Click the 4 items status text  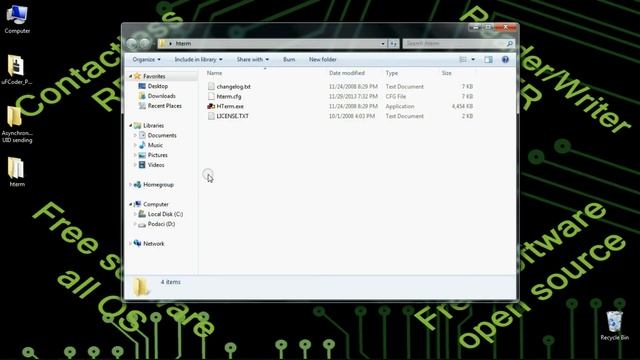(171, 282)
